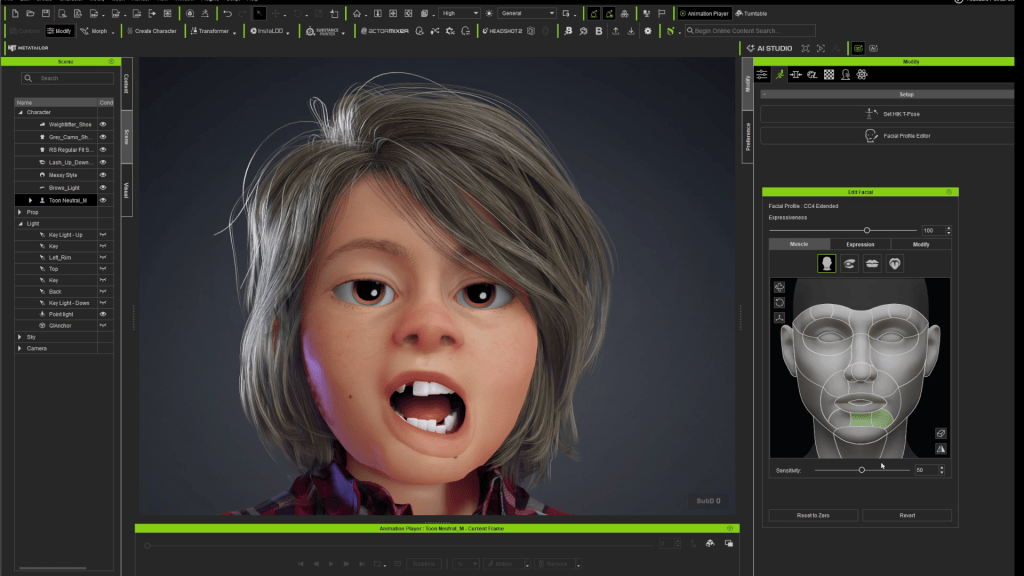Open the Preference side tab
Image resolution: width=1024 pixels, height=576 pixels.
click(748, 137)
